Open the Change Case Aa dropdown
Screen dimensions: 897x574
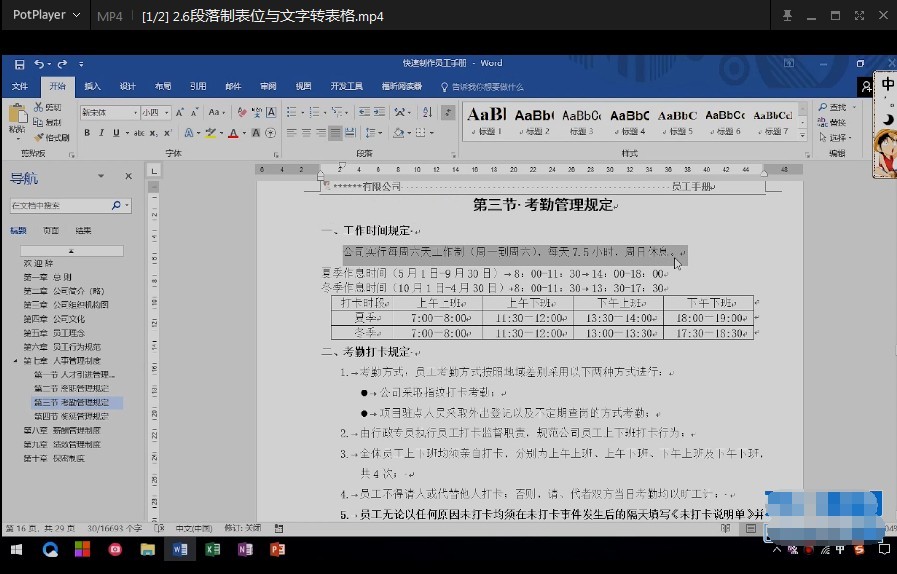(x=217, y=112)
